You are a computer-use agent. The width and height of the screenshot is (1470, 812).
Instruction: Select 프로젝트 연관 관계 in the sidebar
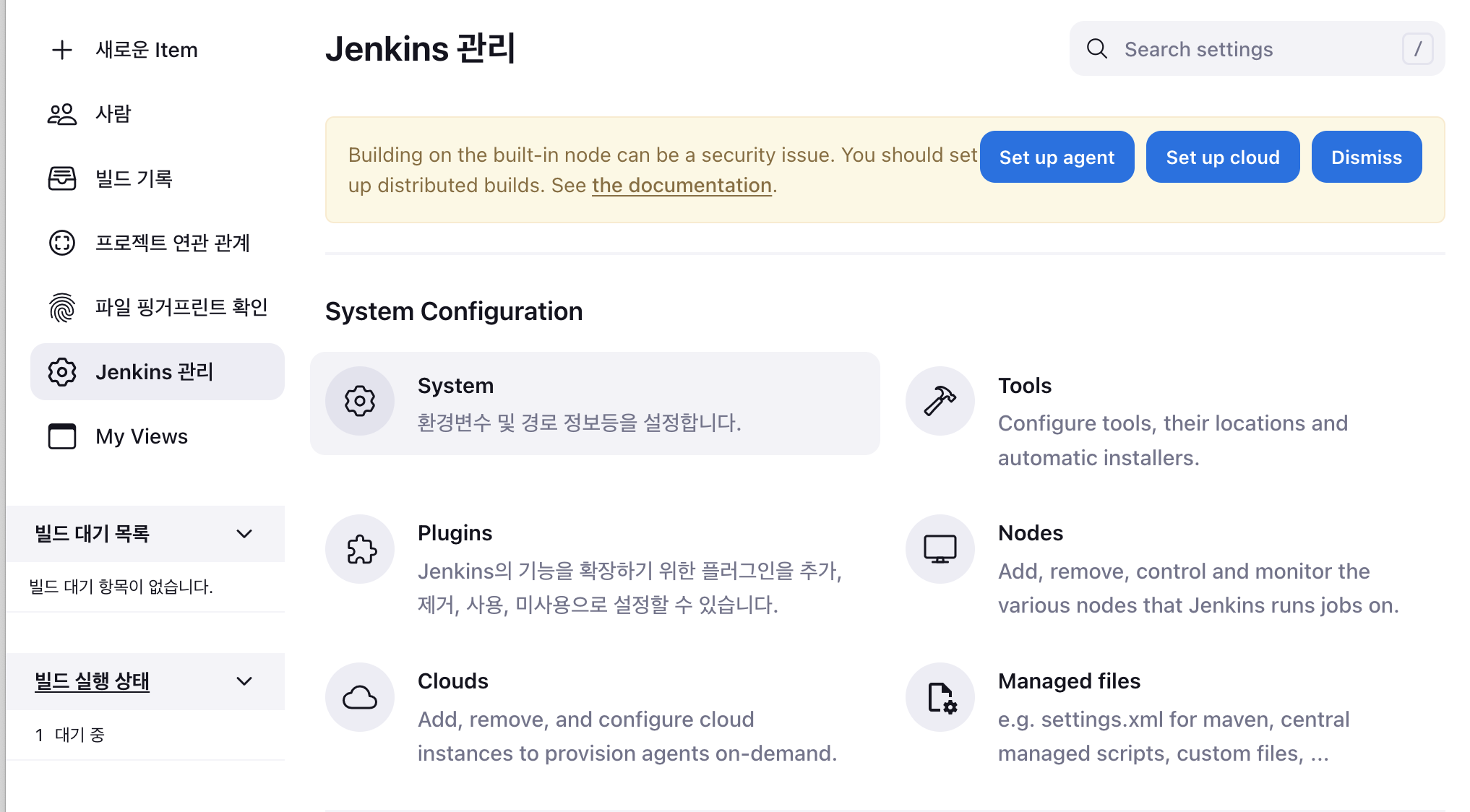point(172,243)
